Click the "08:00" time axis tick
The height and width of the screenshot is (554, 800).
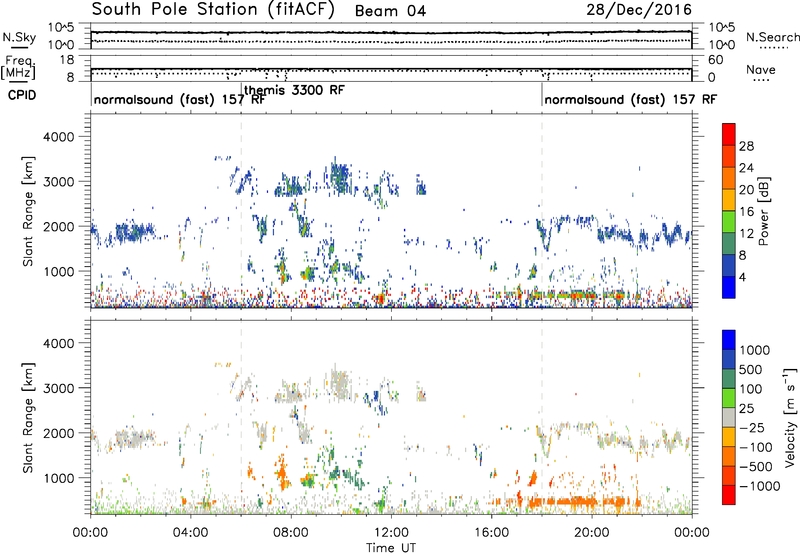(290, 533)
